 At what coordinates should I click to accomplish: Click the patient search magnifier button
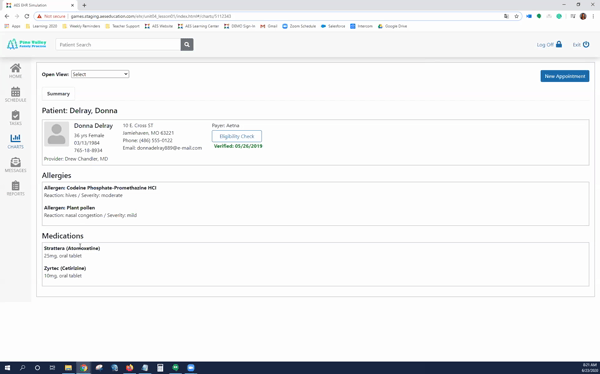coord(187,44)
